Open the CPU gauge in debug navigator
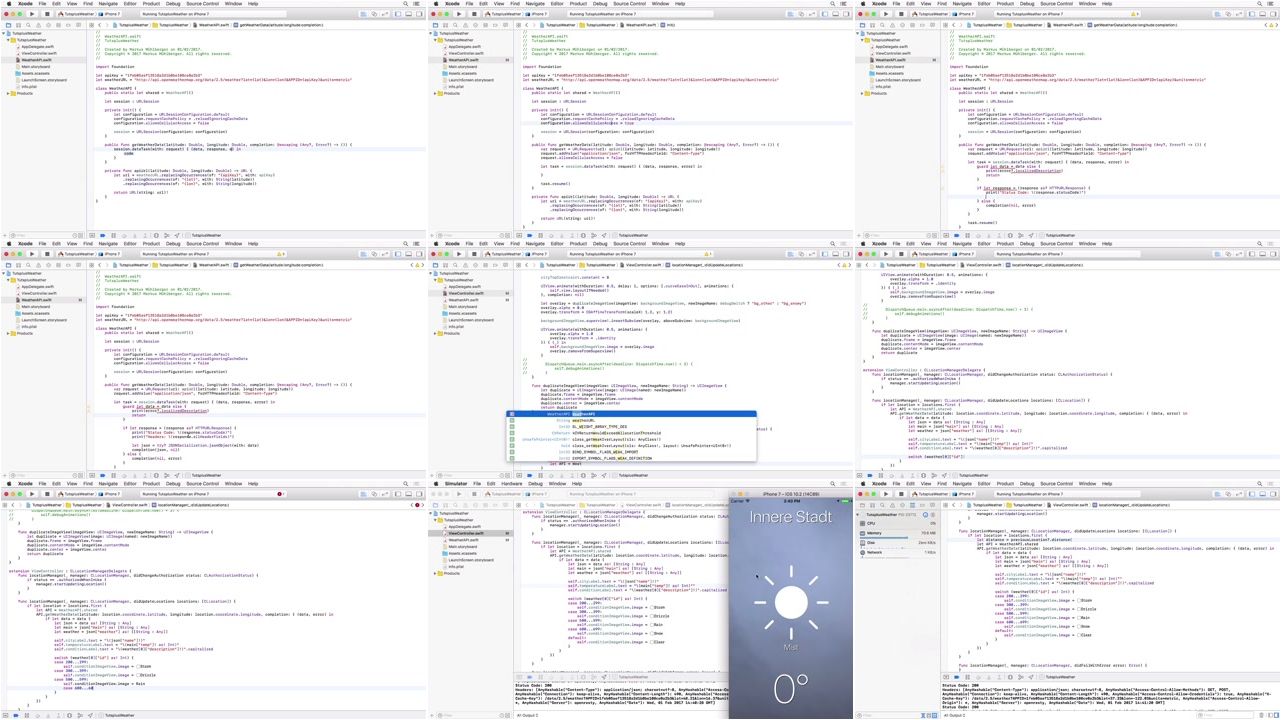Viewport: 1281px width, 720px height. click(898, 523)
